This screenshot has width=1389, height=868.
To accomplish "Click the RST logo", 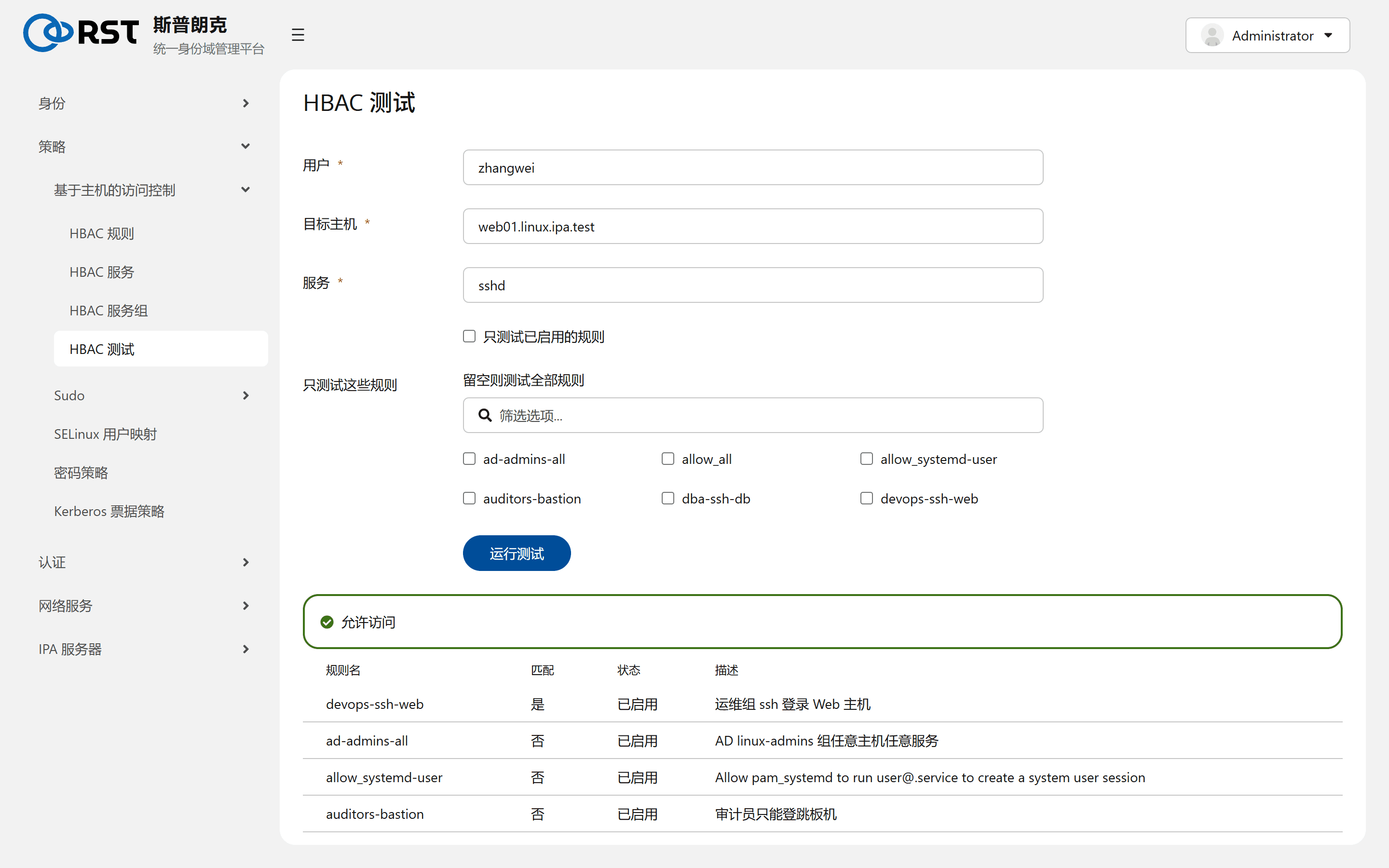I will (81, 33).
